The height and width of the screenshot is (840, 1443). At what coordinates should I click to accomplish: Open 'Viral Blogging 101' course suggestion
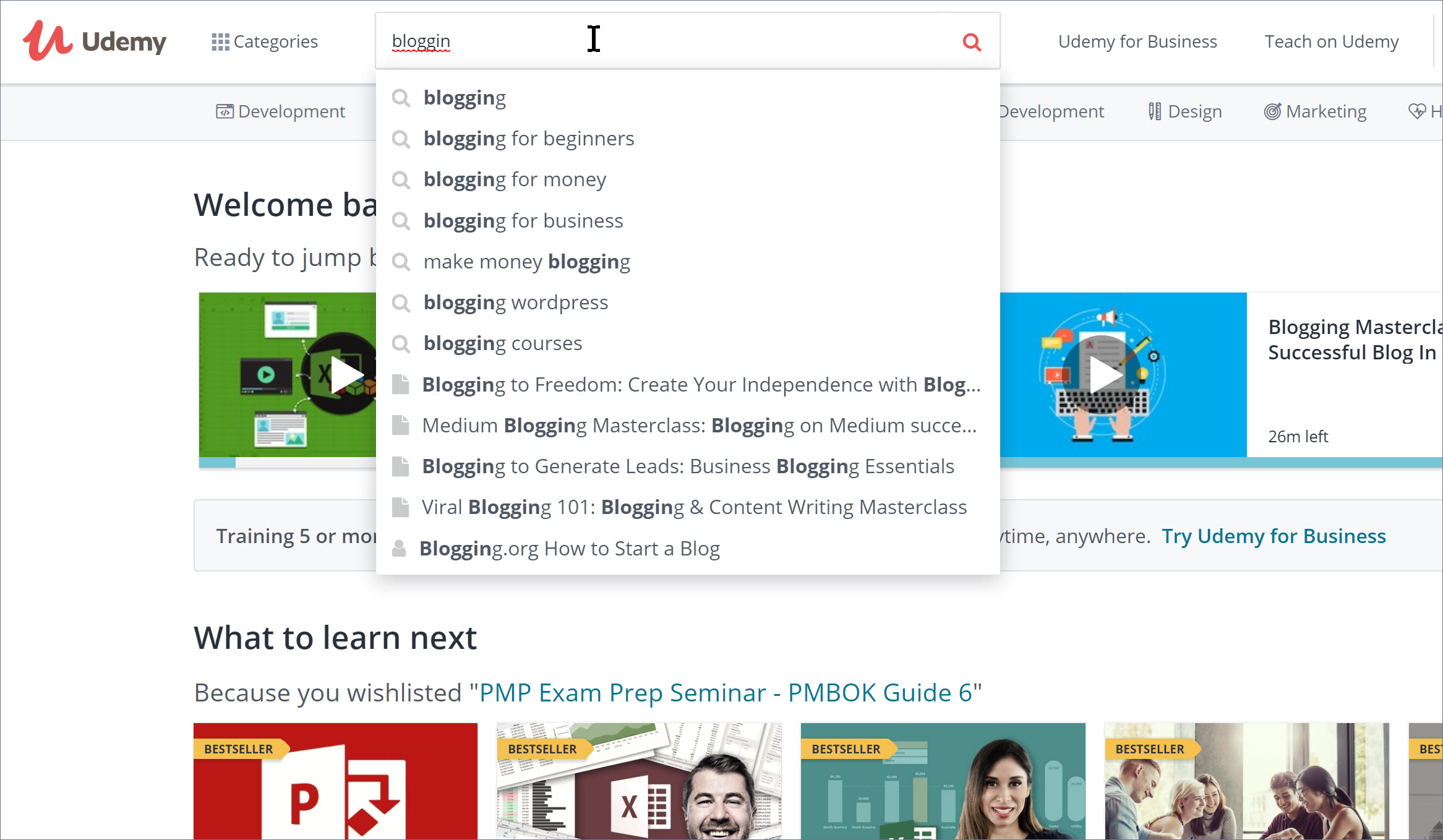pyautogui.click(x=688, y=507)
